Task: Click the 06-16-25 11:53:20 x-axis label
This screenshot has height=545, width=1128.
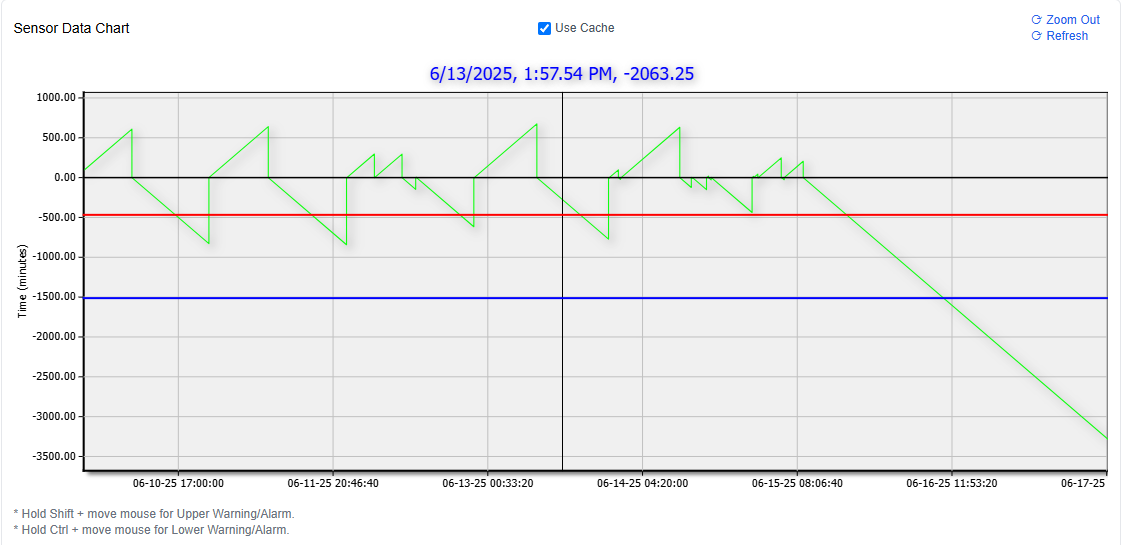Action: tap(952, 483)
